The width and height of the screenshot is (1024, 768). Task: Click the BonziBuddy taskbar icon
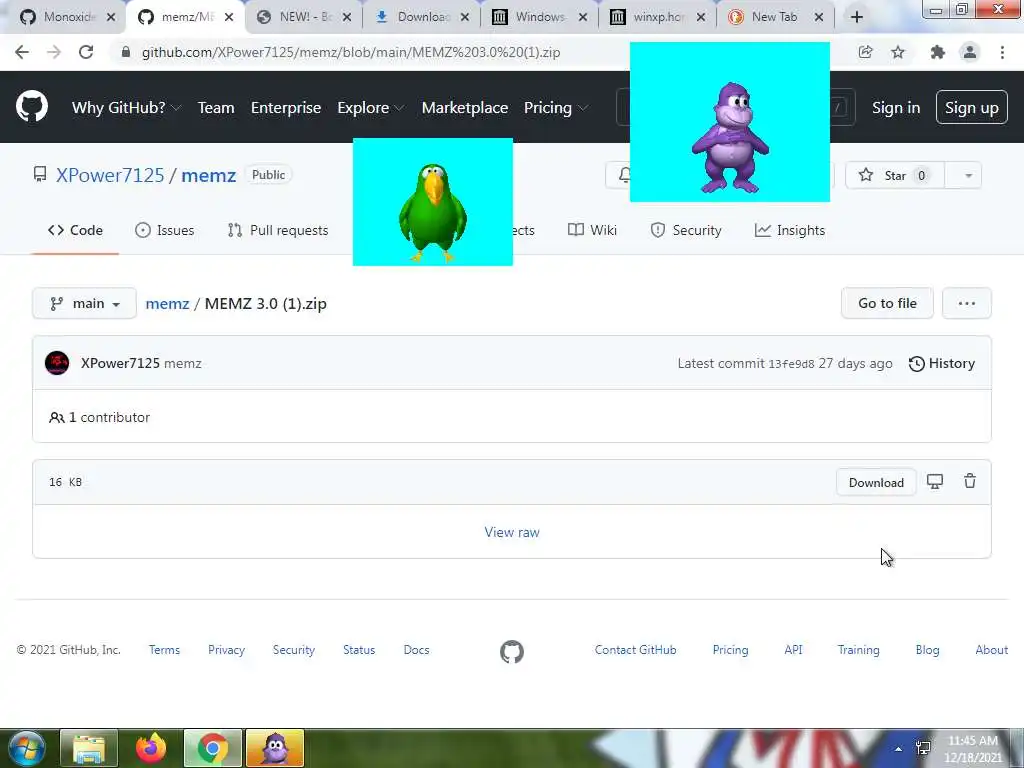coord(275,748)
